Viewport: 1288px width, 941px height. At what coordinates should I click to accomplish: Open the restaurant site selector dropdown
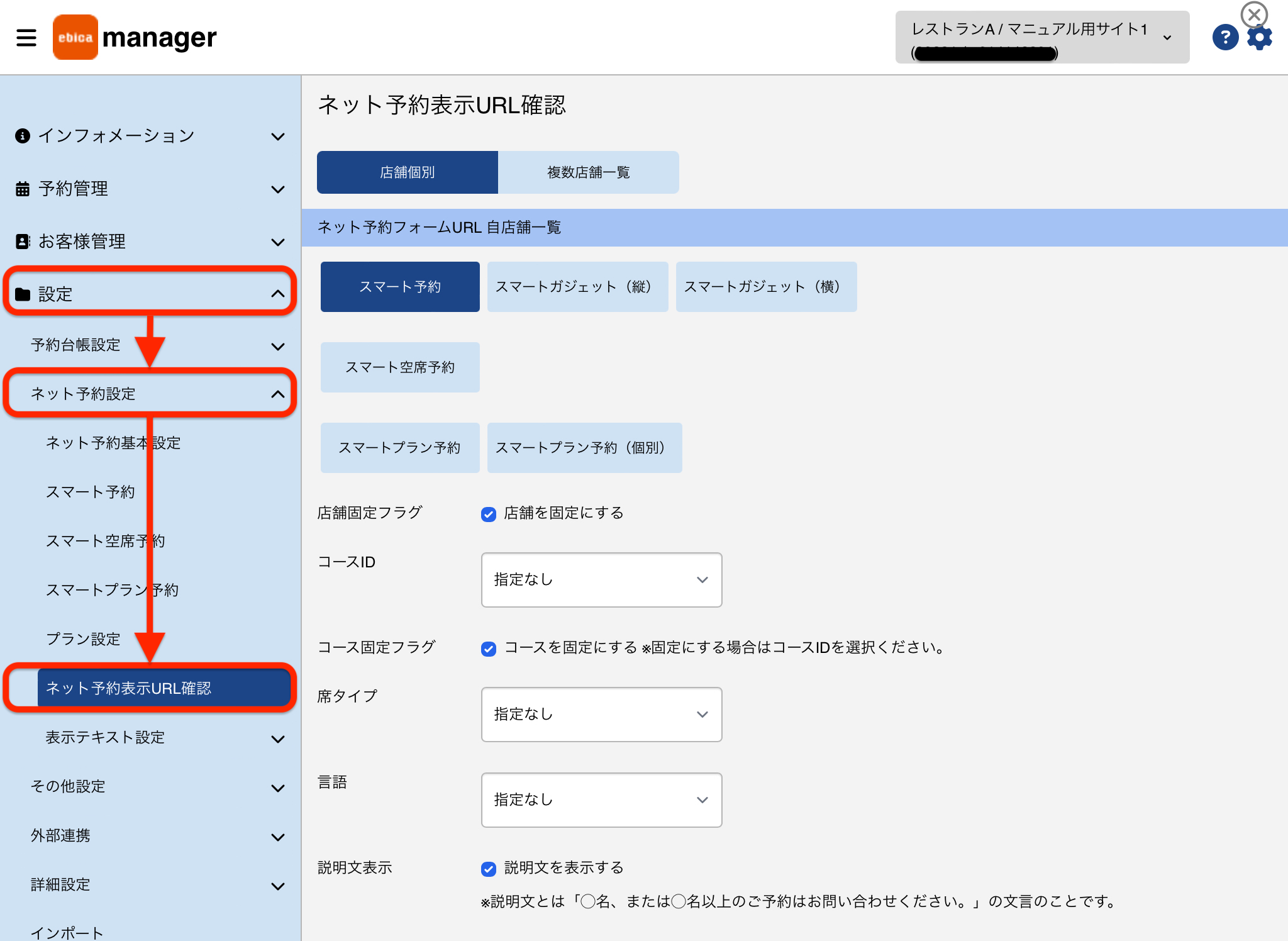[1042, 37]
